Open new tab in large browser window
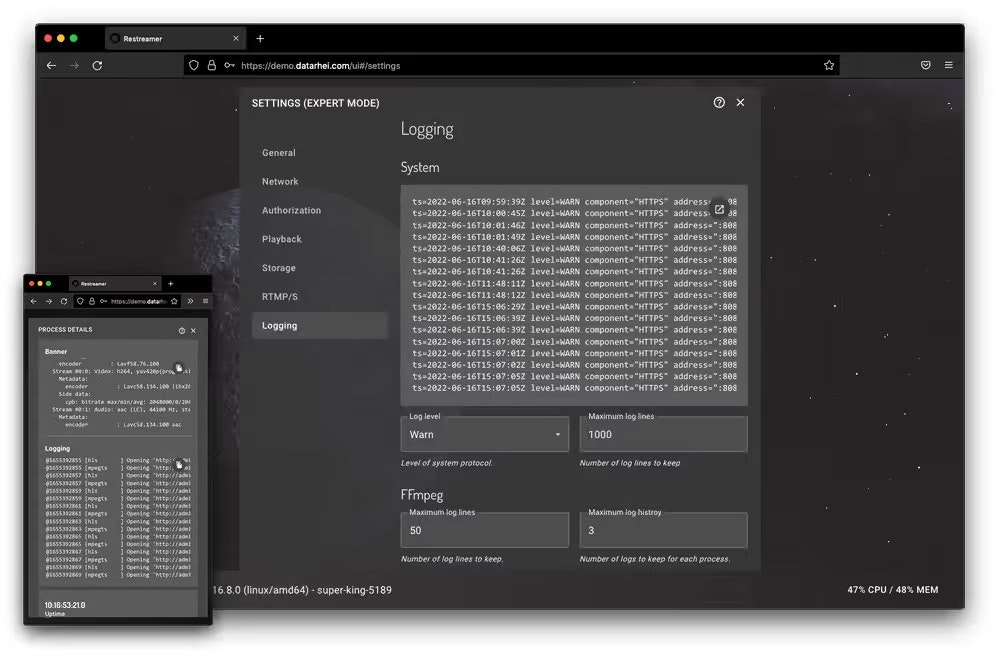This screenshot has width=1000, height=656. coord(260,39)
